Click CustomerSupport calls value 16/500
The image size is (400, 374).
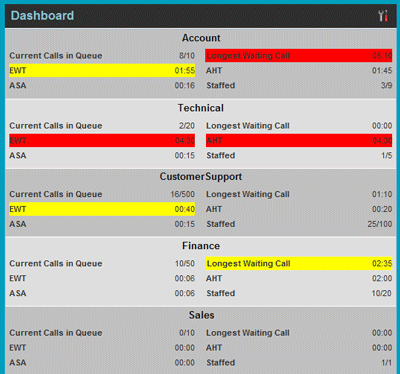pyautogui.click(x=183, y=194)
